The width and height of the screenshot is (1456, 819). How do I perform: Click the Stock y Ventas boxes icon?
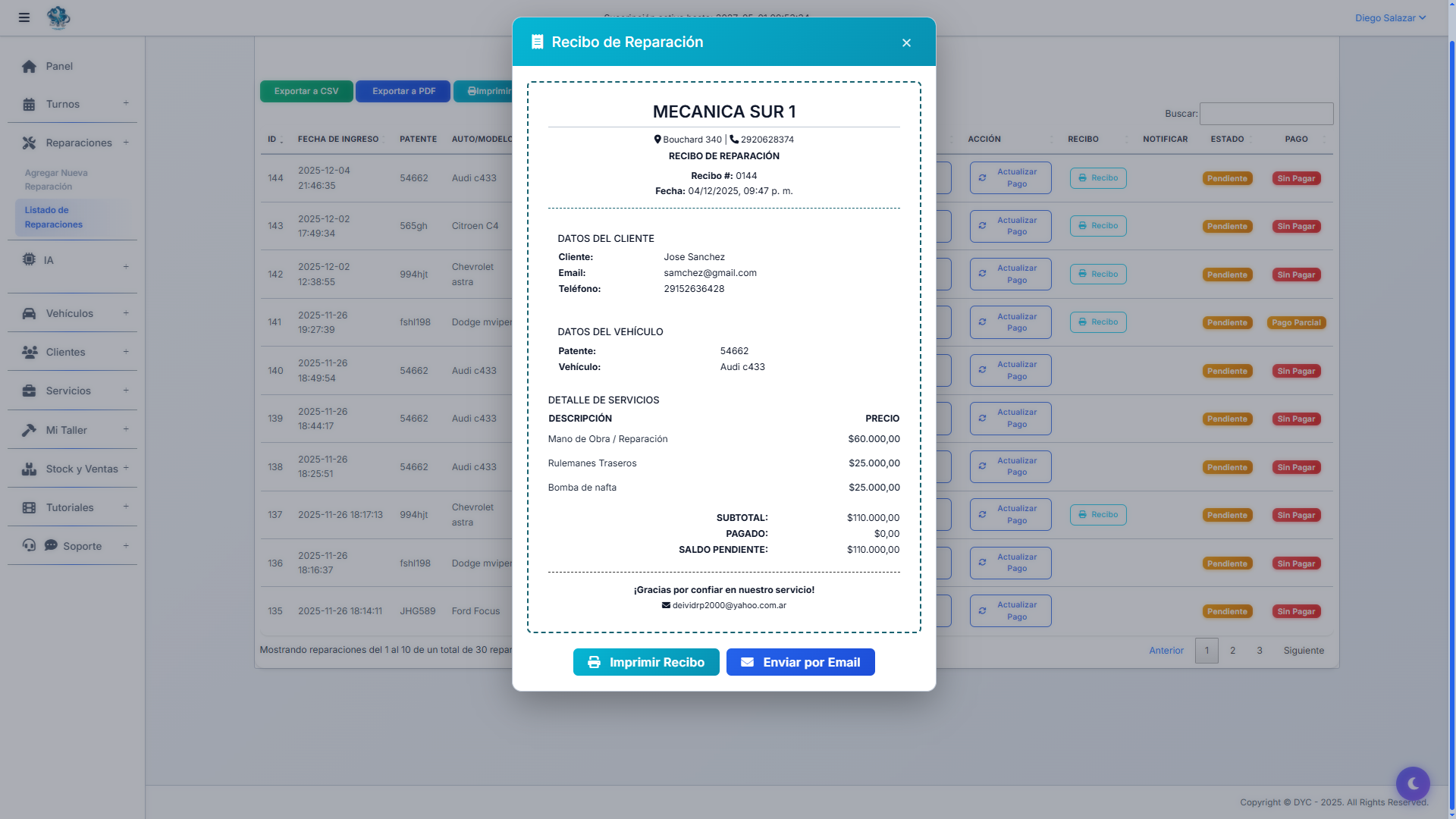coord(29,469)
